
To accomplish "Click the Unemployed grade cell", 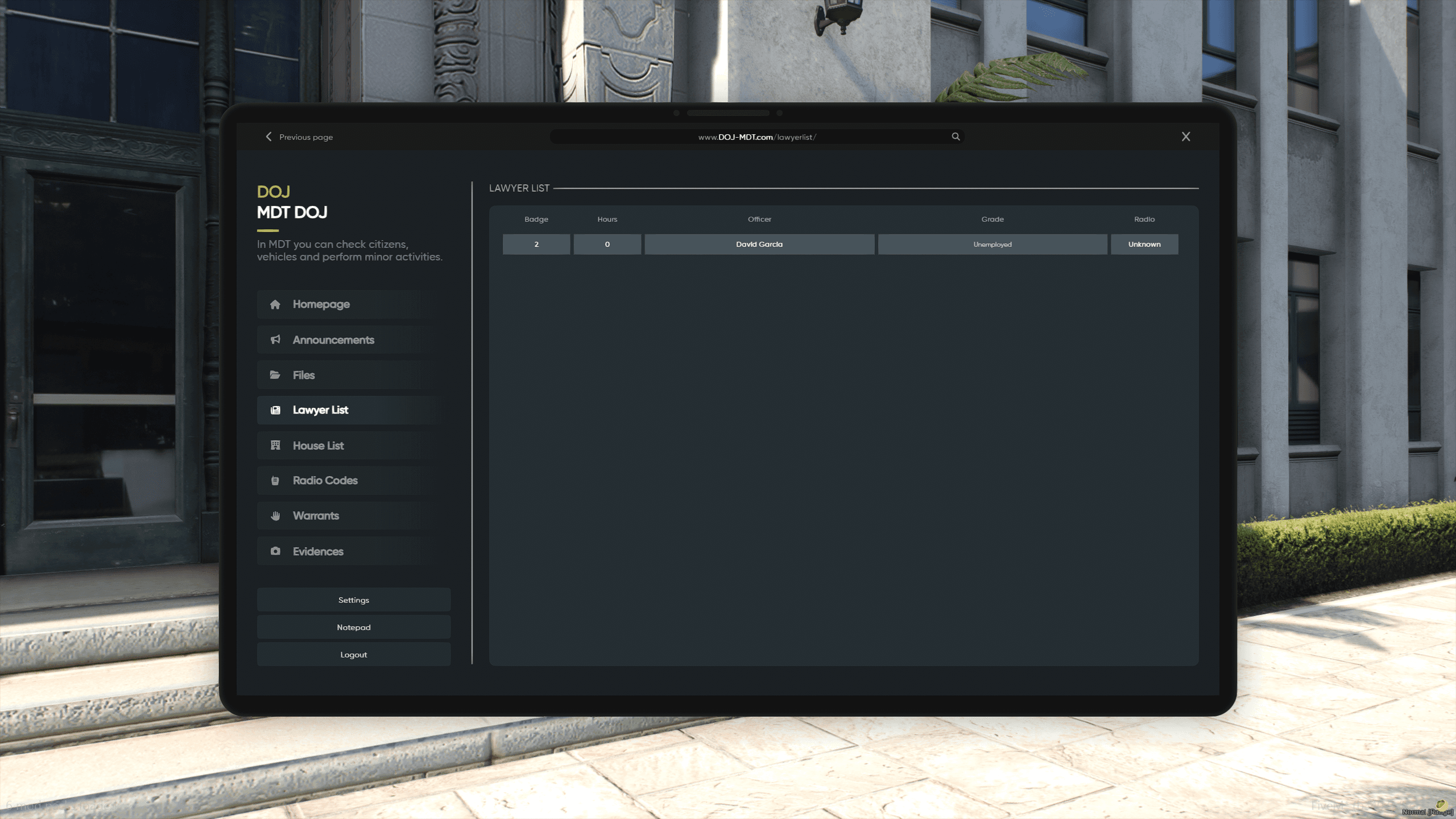I will click(x=992, y=244).
